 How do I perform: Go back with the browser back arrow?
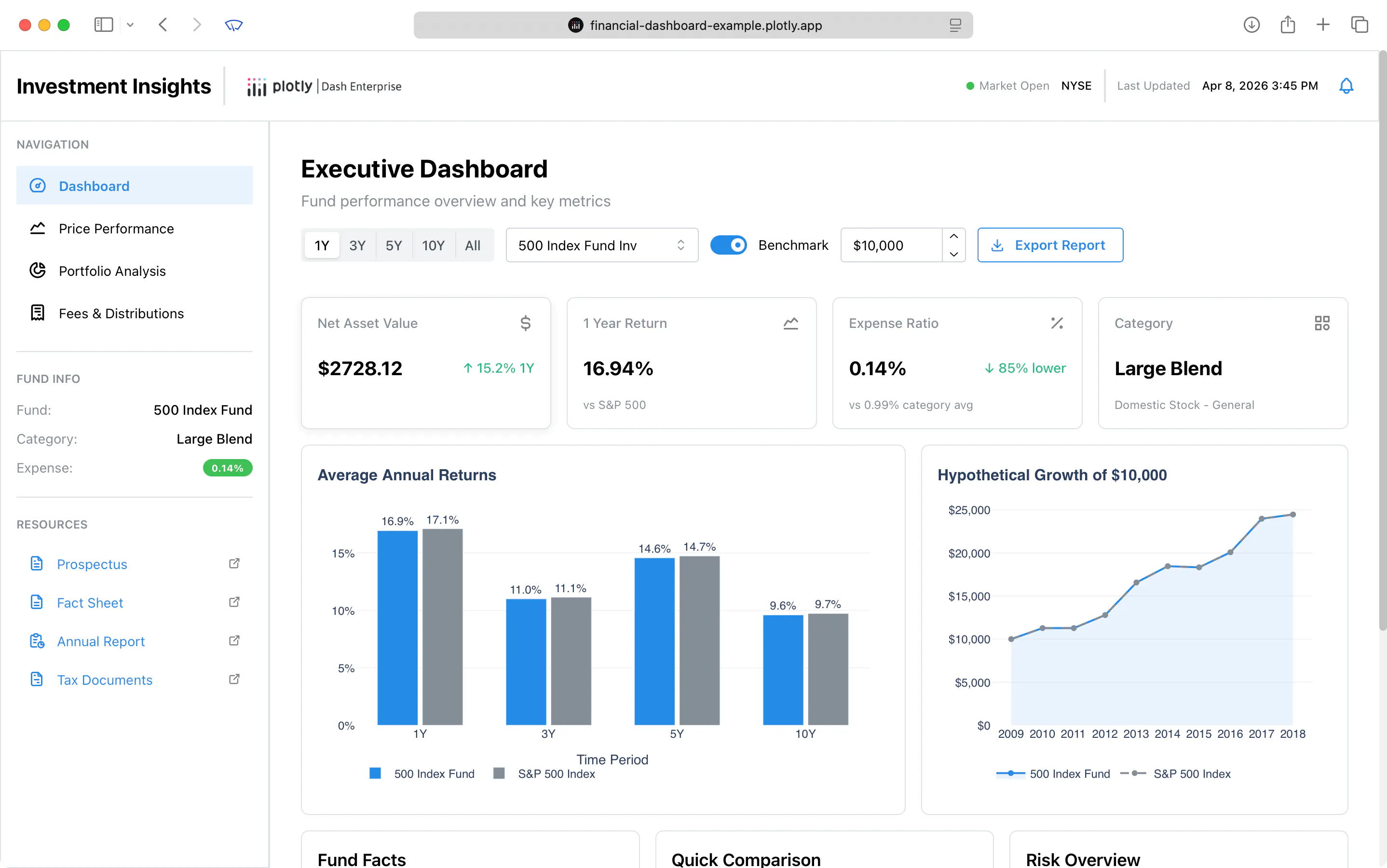pyautogui.click(x=163, y=25)
